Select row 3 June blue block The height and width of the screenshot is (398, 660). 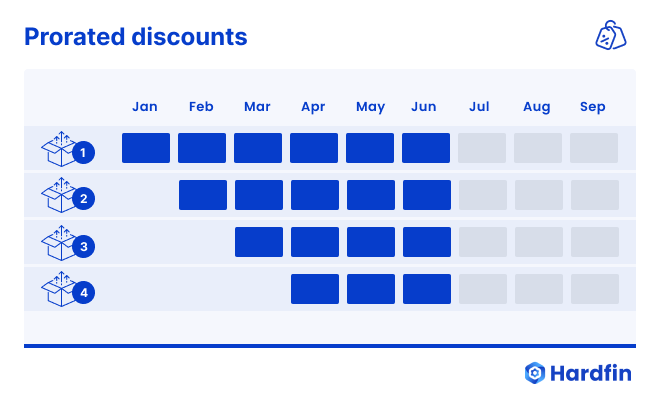tap(427, 242)
